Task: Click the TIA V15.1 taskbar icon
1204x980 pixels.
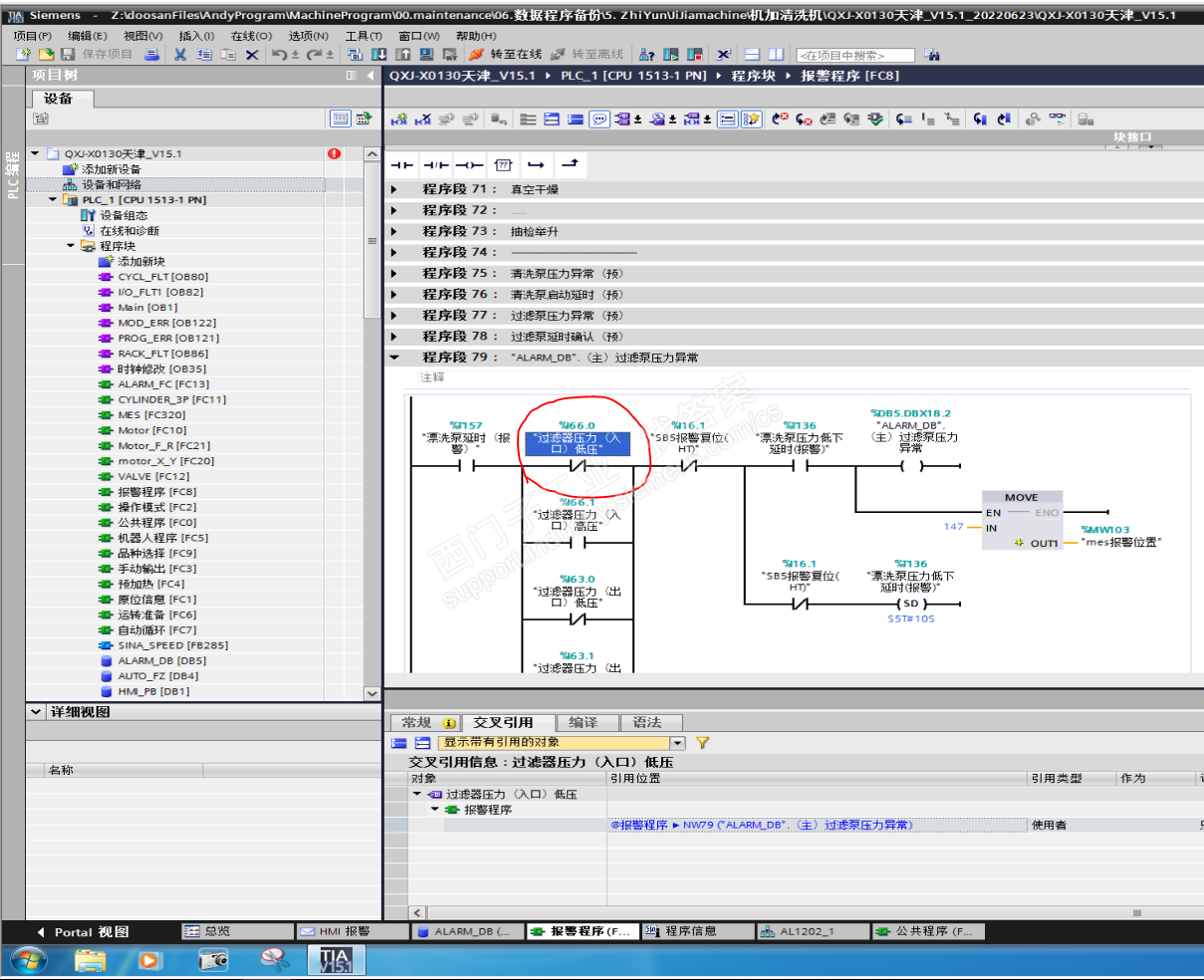Action: tap(336, 960)
